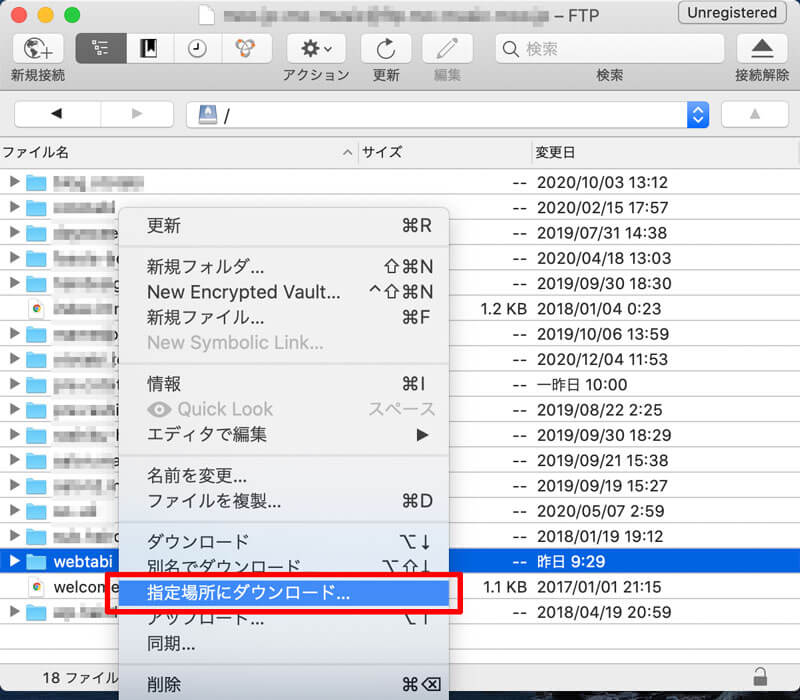The image size is (800, 700).
Task: Expand the webtabi folder disclosure triangle
Action: (x=14, y=561)
